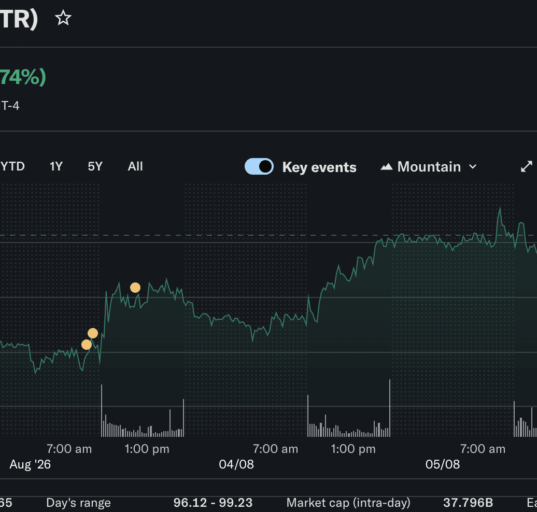Click the lowest yellow key event marker
Viewport: 537px width, 512px height.
coord(86,345)
